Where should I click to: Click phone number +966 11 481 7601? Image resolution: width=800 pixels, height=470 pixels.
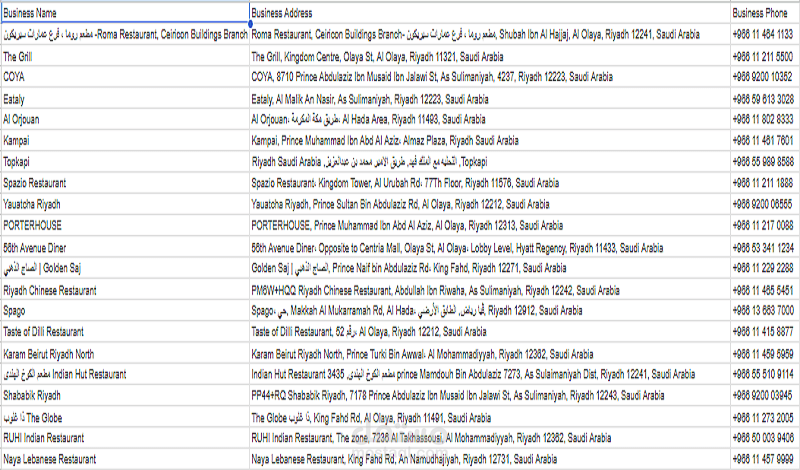pyautogui.click(x=765, y=140)
